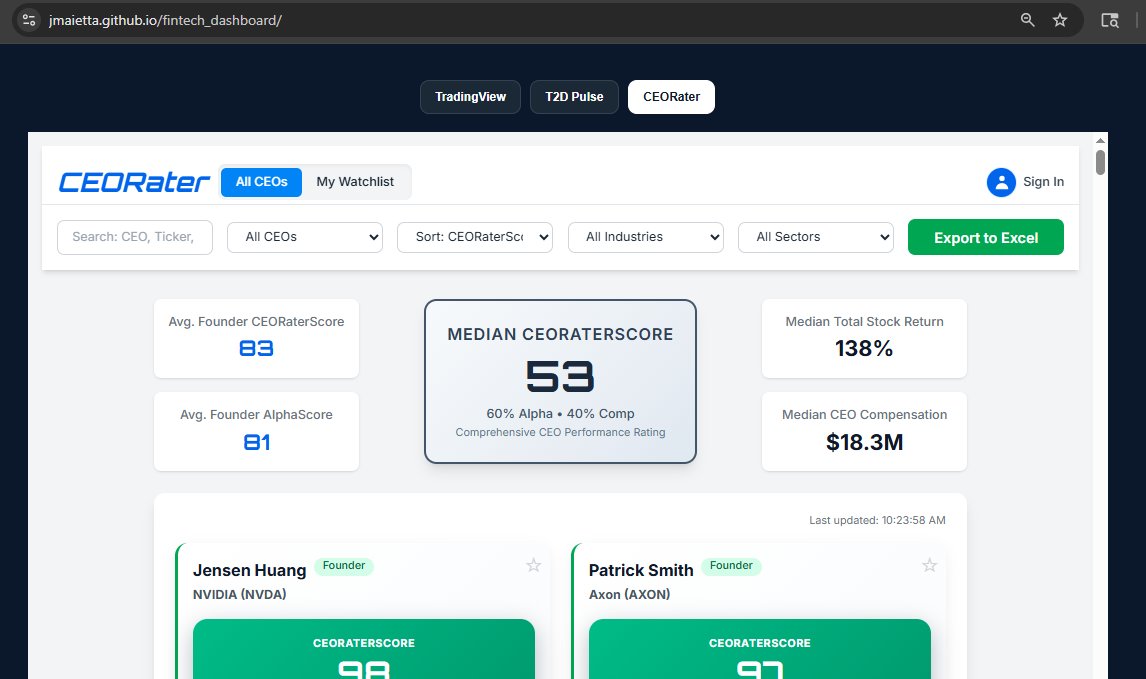Add Jensen Huang to watchlist star
Screen dimensions: 1146x679
534,565
